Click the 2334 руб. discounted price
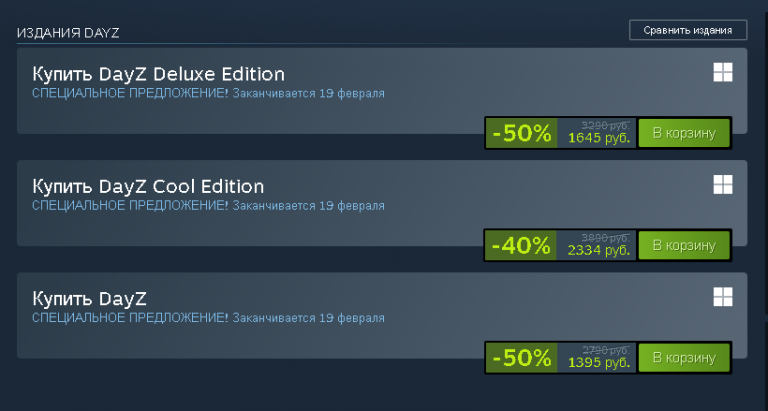 pos(599,250)
